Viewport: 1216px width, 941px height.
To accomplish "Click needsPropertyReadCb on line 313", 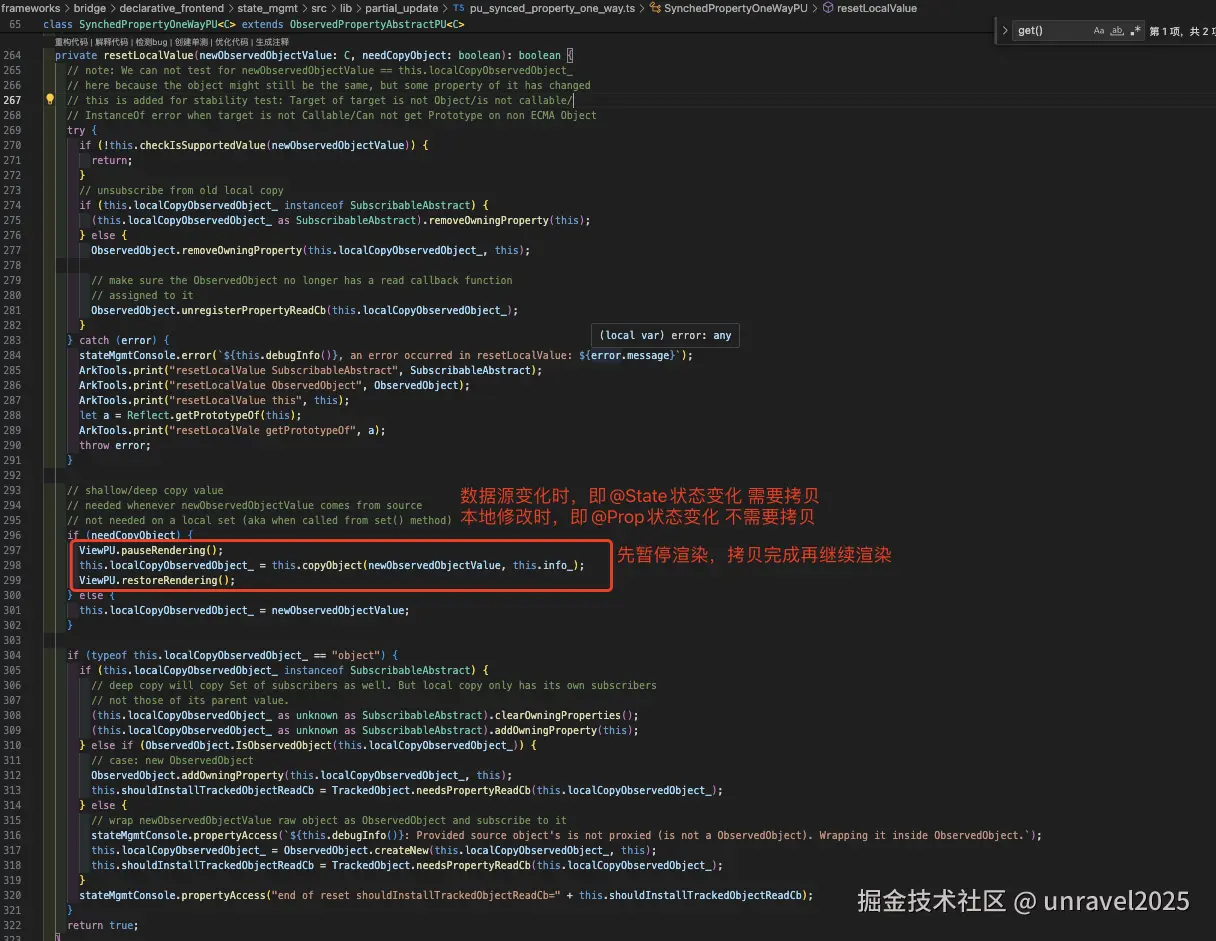I will [471, 790].
